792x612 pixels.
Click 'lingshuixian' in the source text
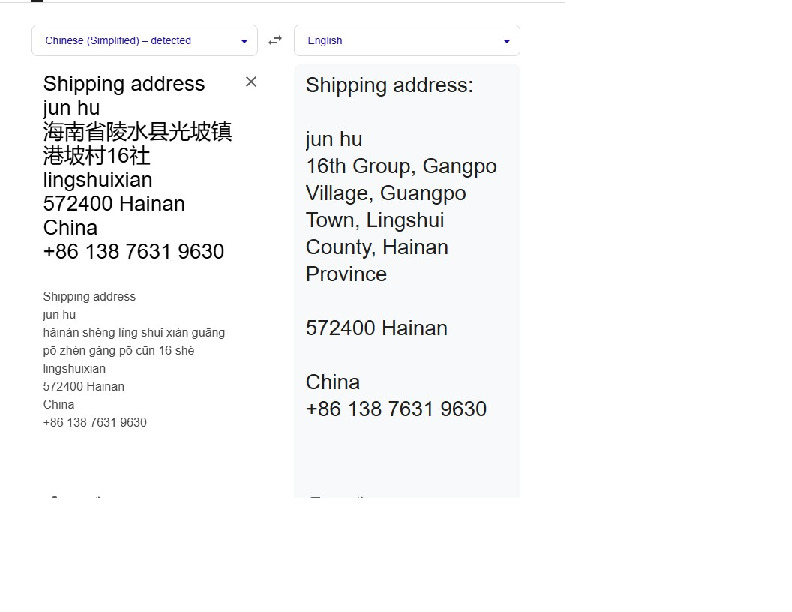tap(97, 180)
